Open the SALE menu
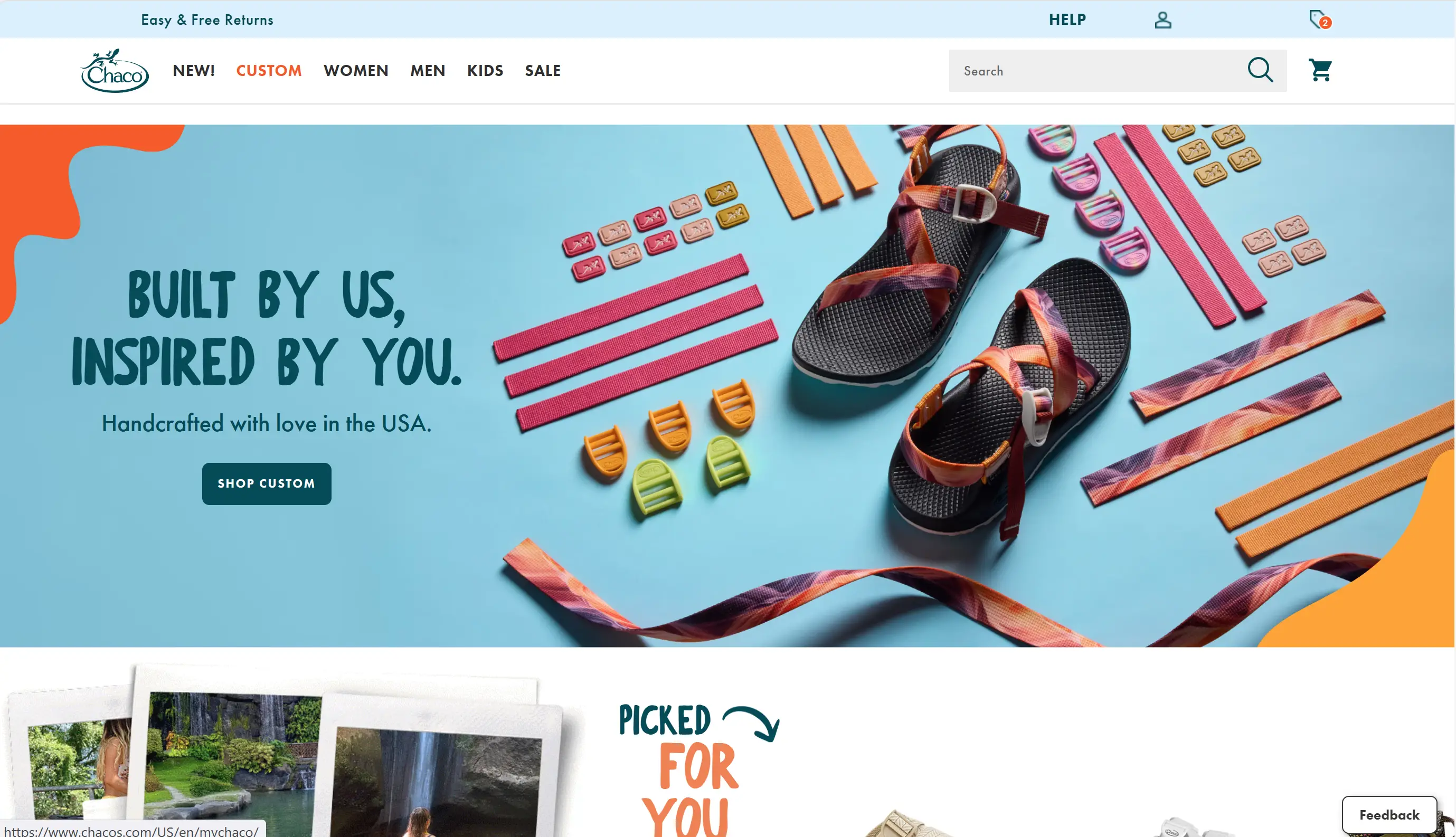The height and width of the screenshot is (837, 1456). pyautogui.click(x=543, y=71)
